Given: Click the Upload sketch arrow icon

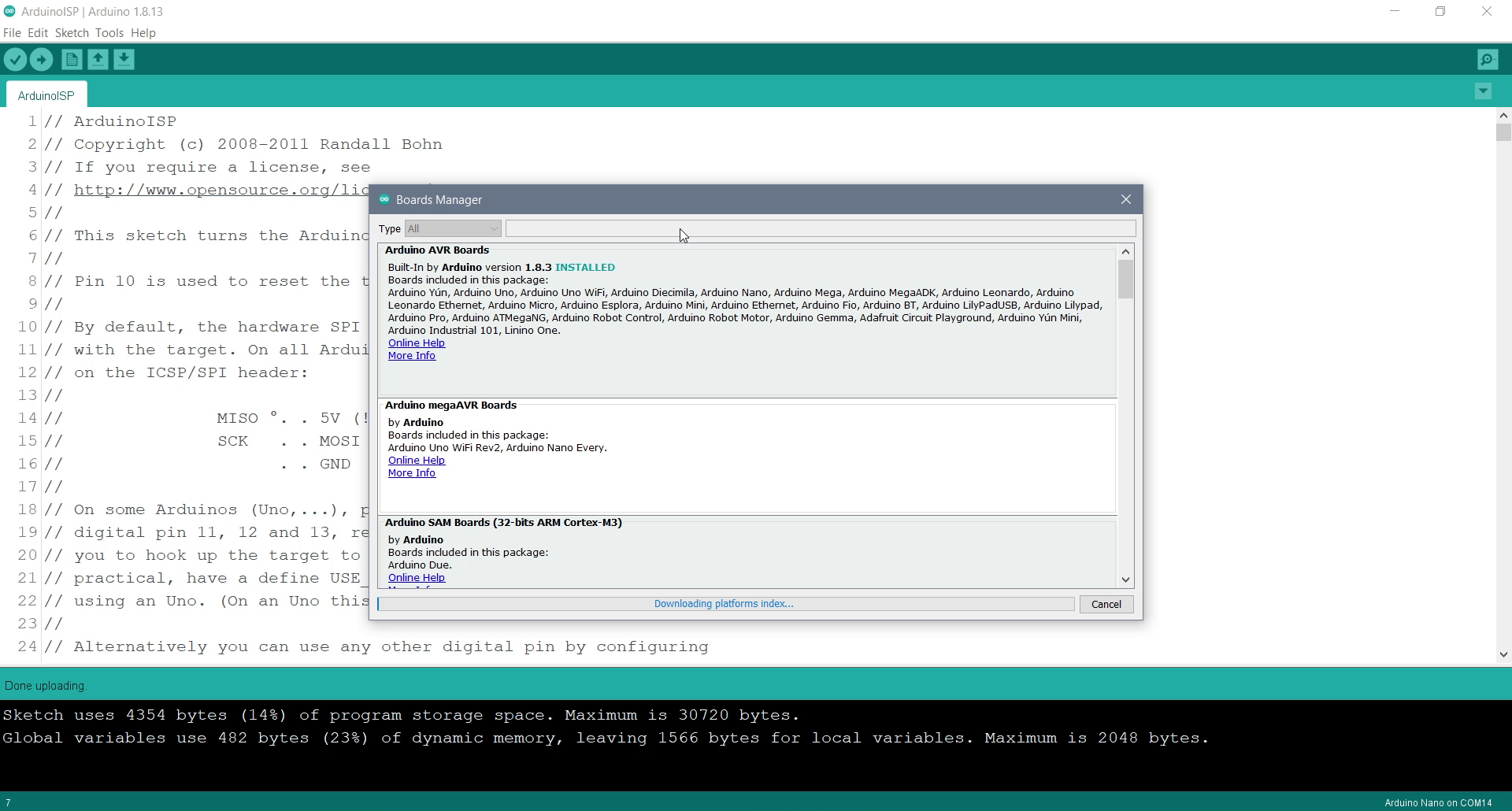Looking at the screenshot, I should [x=41, y=59].
